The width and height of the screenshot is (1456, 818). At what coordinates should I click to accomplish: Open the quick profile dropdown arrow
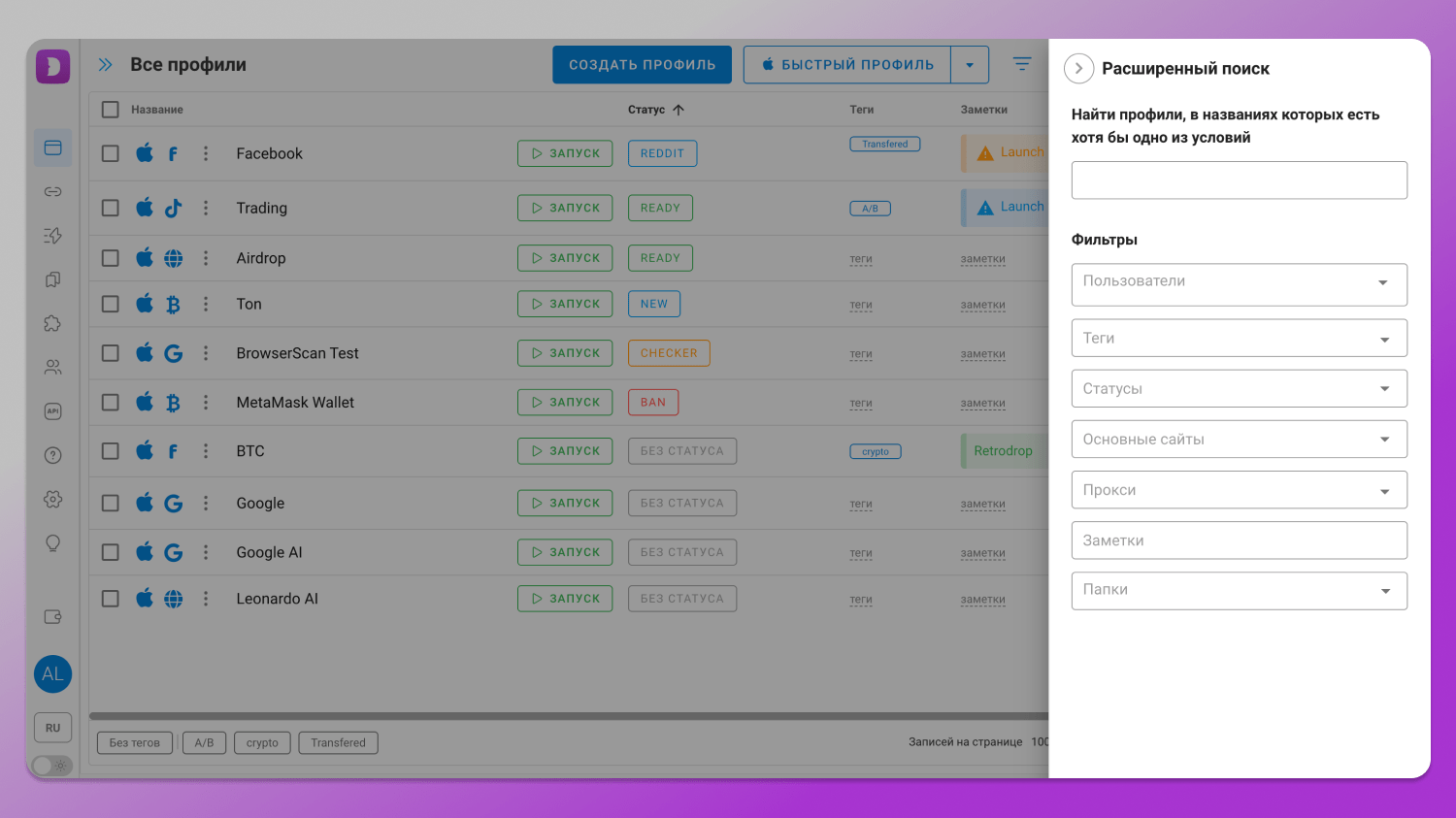(x=970, y=65)
